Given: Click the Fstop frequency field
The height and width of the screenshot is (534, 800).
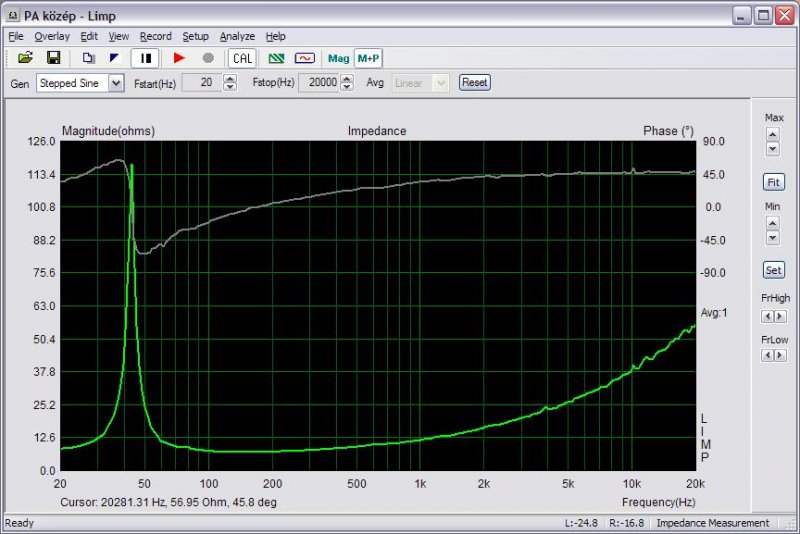Looking at the screenshot, I should (x=319, y=83).
